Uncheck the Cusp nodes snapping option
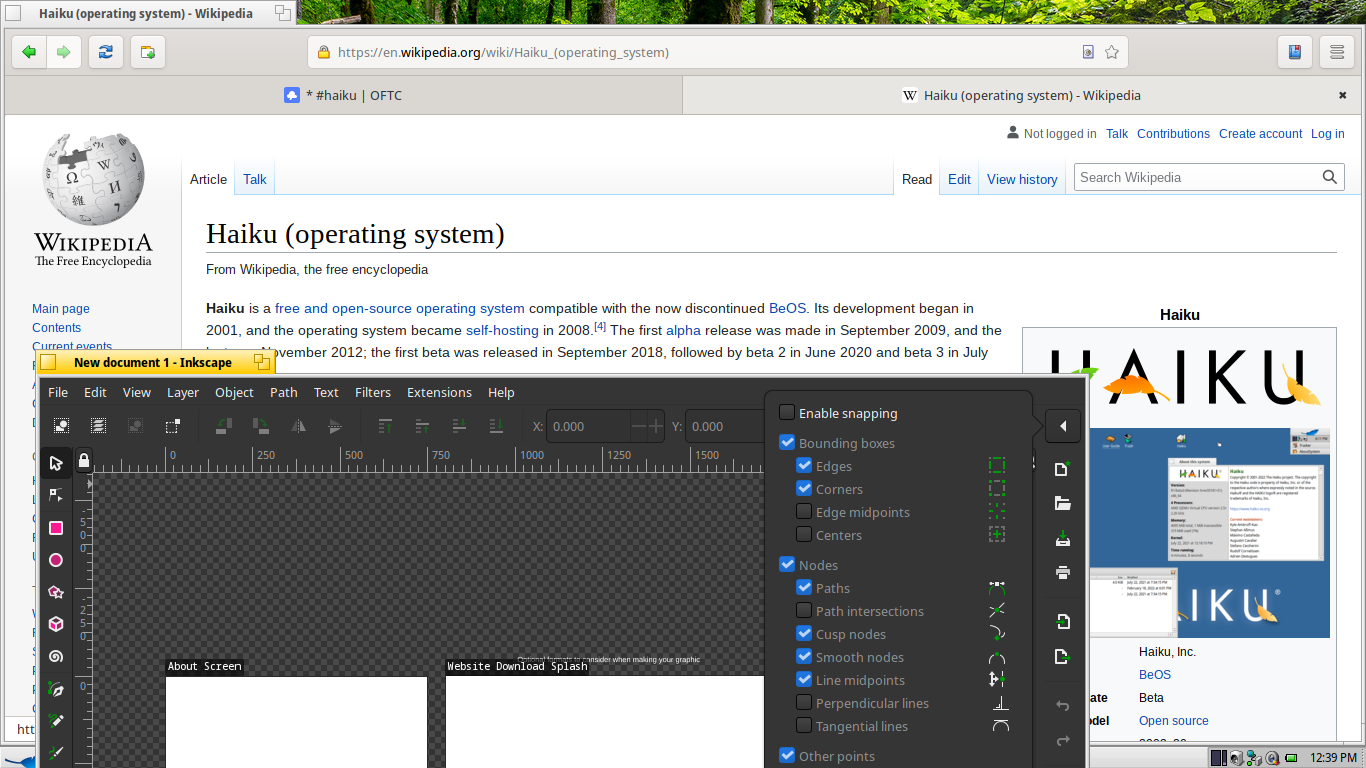This screenshot has height=768, width=1366. click(804, 634)
